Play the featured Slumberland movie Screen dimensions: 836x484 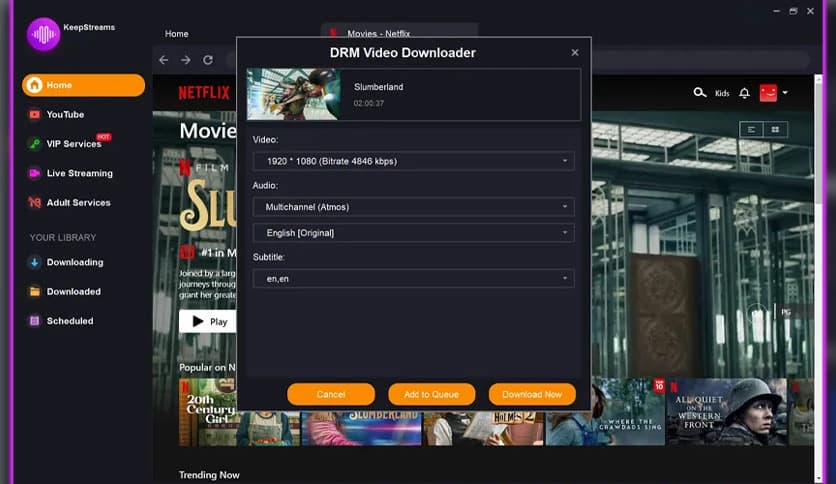207,321
